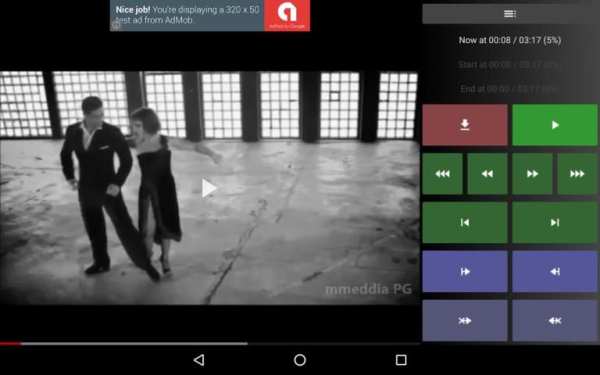Tap the Android back navigation button
Image resolution: width=600 pixels, height=375 pixels.
(x=199, y=360)
